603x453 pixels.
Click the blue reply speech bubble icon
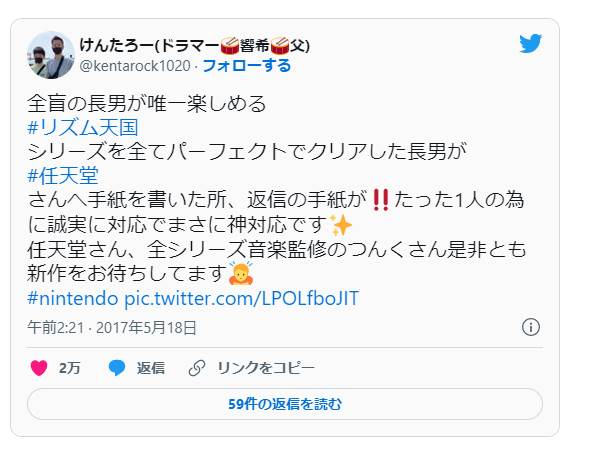point(117,368)
